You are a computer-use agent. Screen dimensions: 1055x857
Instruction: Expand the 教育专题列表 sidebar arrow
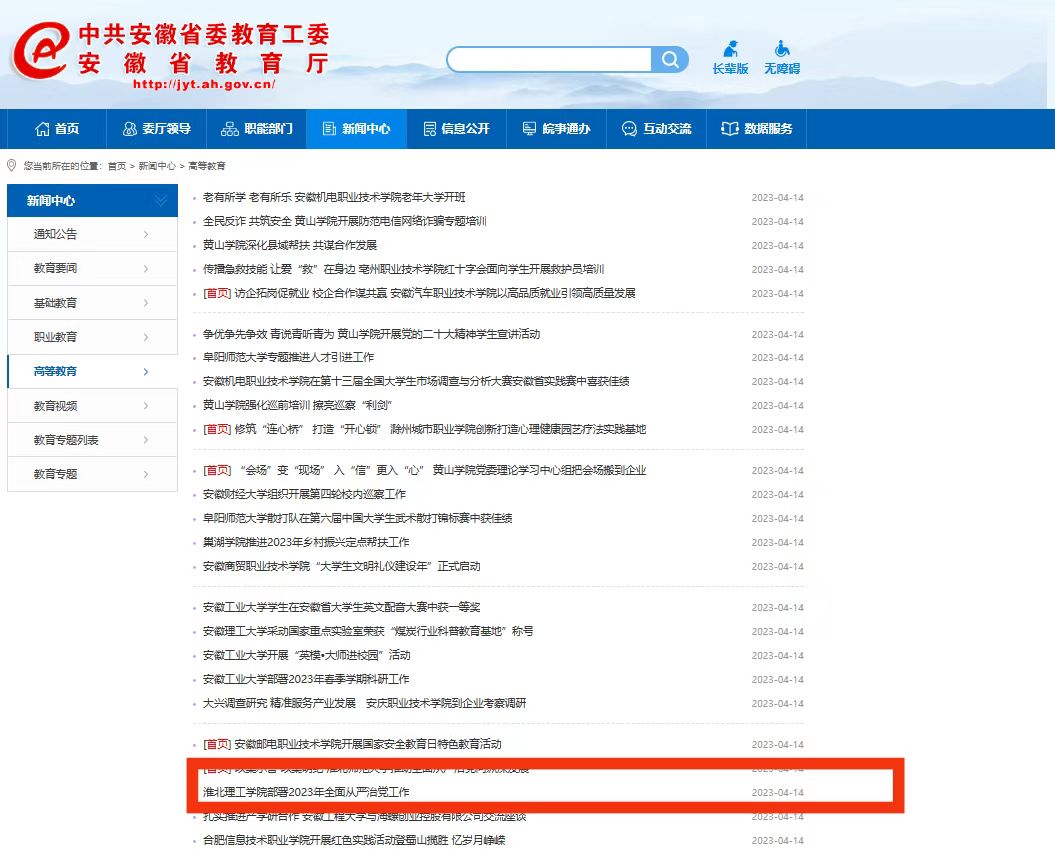(146, 440)
